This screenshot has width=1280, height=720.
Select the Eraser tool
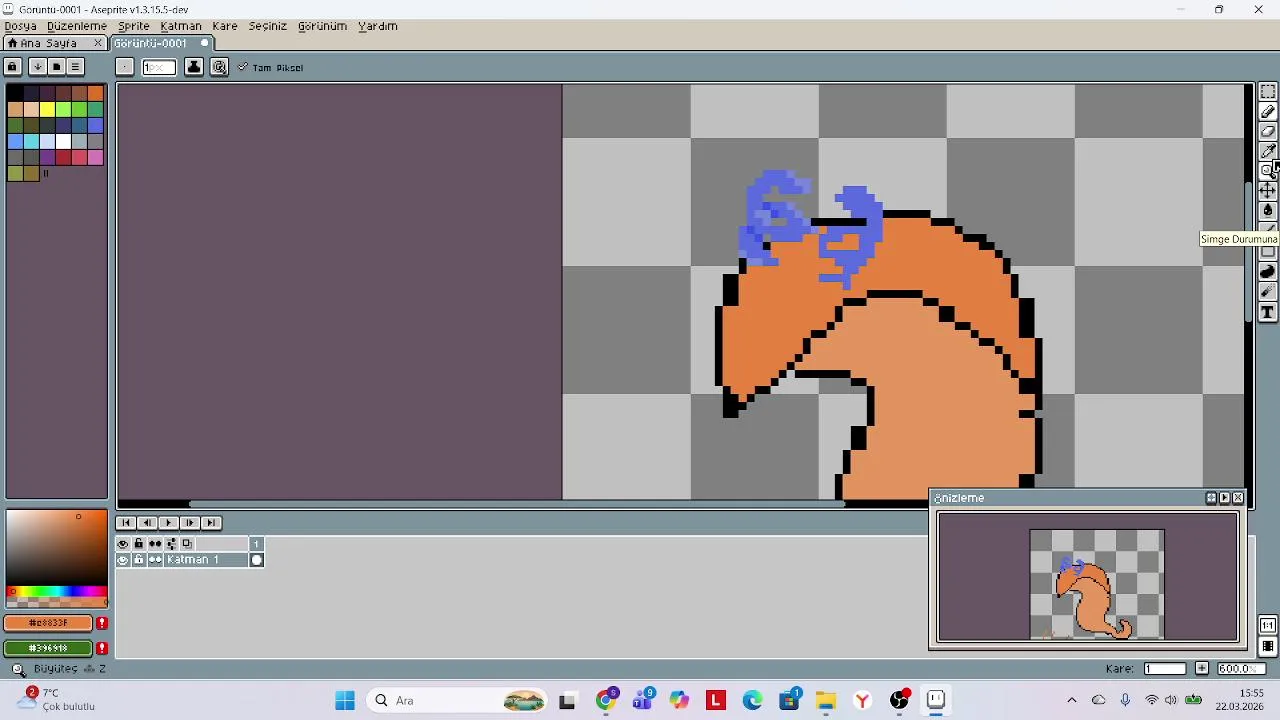point(1267,131)
